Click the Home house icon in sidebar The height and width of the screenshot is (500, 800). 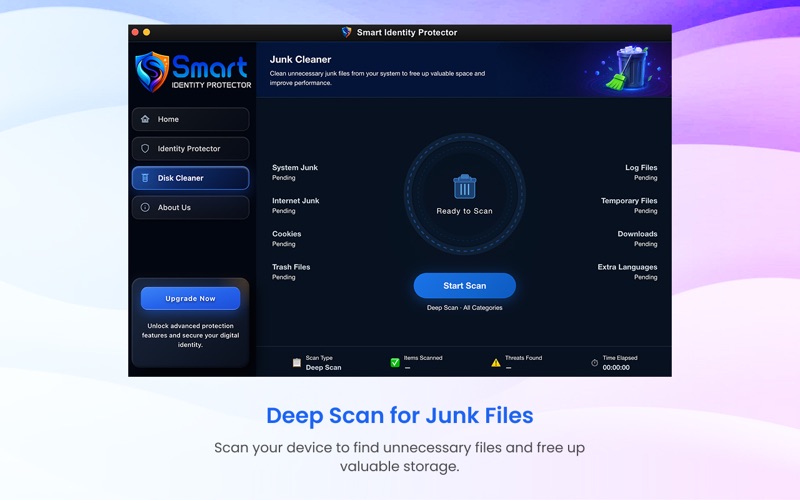(145, 119)
